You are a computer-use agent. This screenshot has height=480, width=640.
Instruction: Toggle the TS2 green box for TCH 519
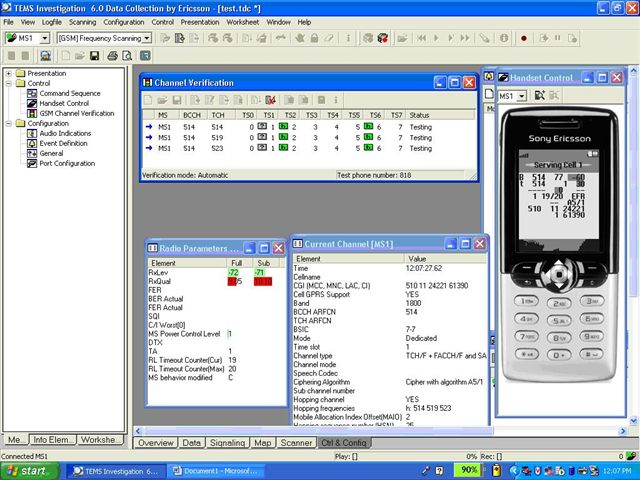pos(283,138)
